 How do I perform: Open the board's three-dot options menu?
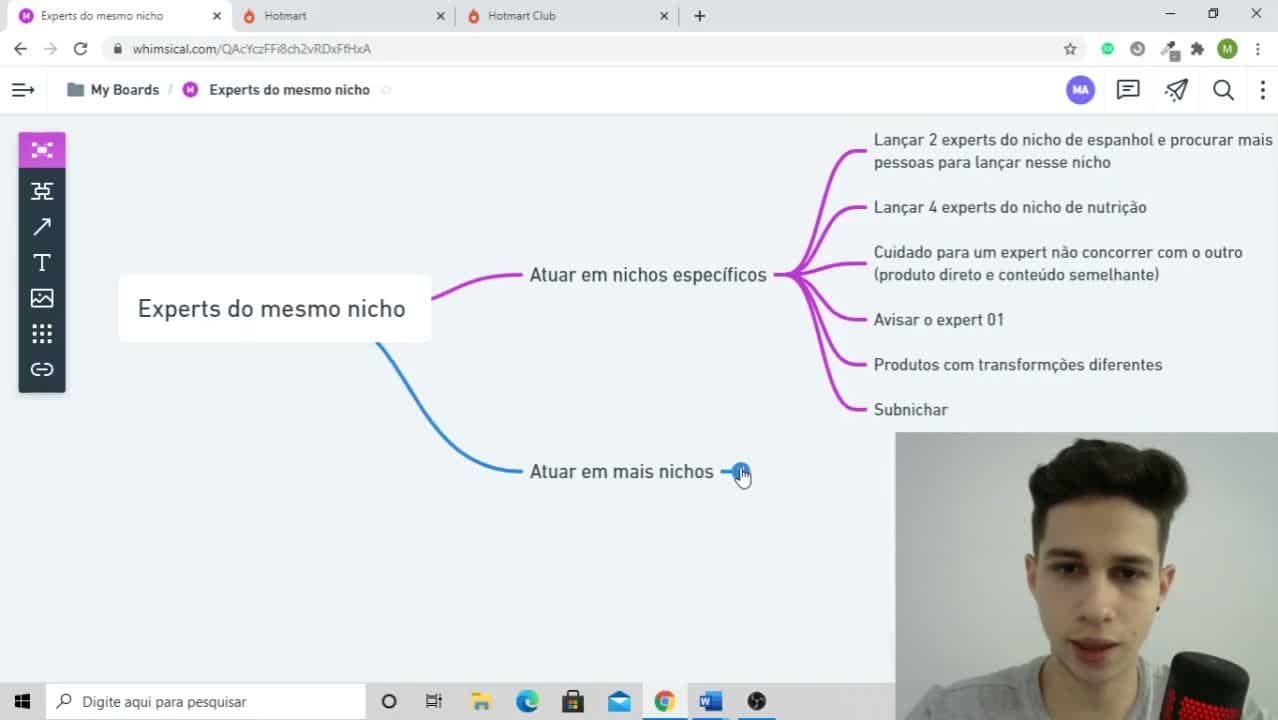[x=1263, y=90]
